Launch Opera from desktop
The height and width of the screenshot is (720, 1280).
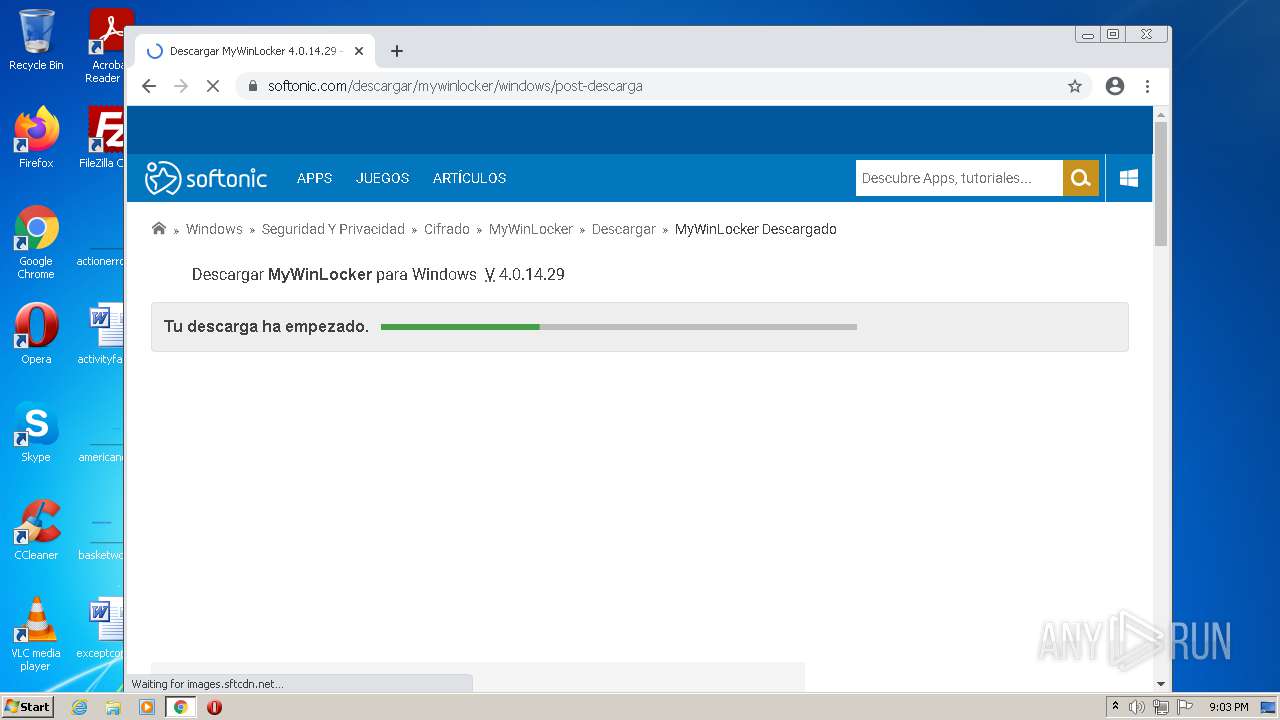(36, 333)
